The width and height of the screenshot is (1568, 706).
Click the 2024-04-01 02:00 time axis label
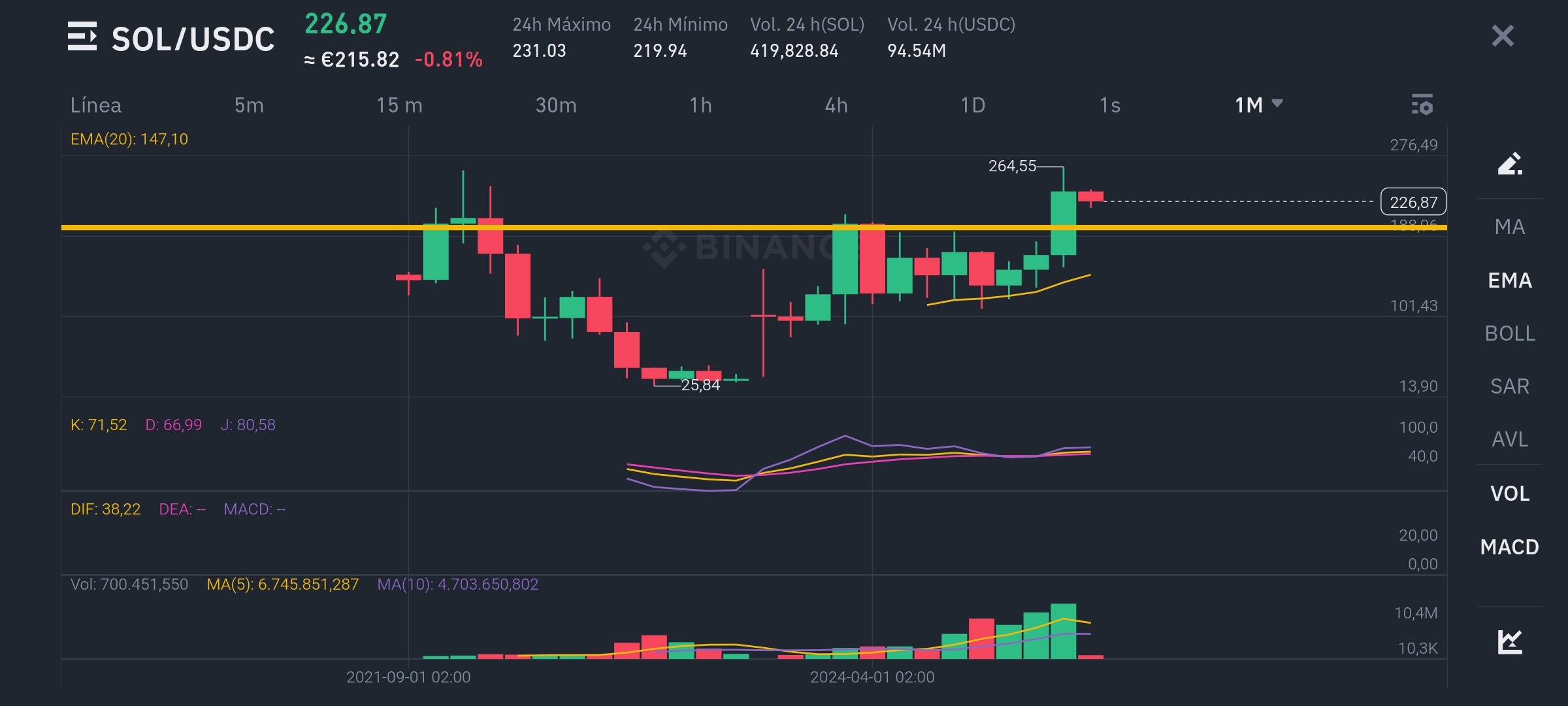(872, 677)
